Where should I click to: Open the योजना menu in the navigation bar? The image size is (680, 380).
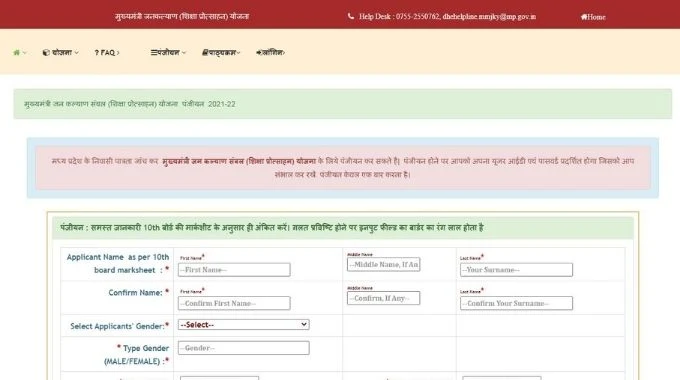point(61,52)
